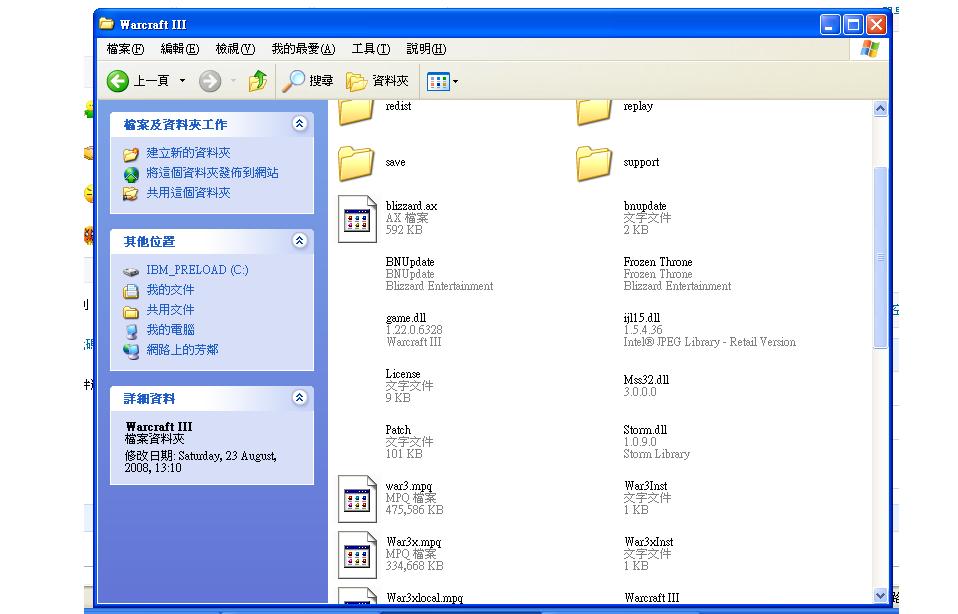Select the War3x.mpq file icon
Screen dimensions: 958x614
(x=357, y=555)
